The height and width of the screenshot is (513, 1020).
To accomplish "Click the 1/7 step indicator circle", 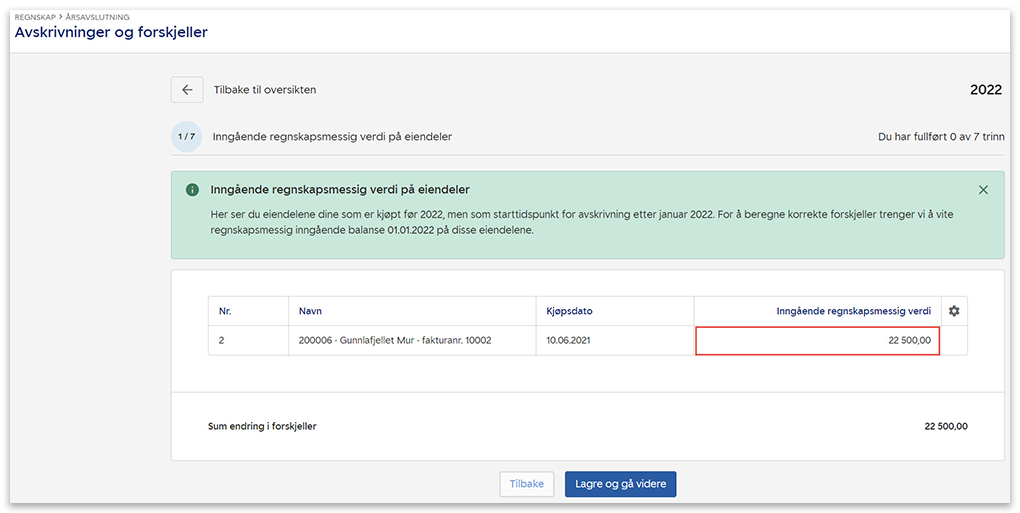I will coord(186,136).
